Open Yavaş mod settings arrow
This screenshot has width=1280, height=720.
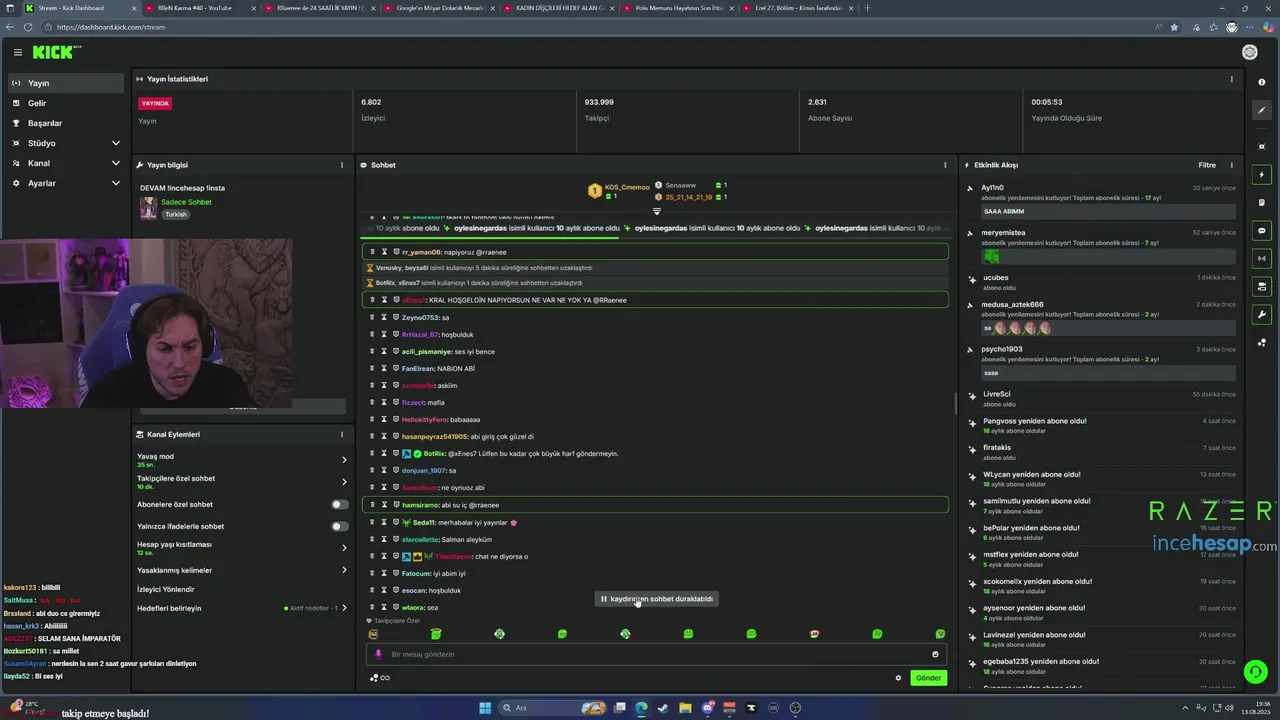pyautogui.click(x=344, y=460)
